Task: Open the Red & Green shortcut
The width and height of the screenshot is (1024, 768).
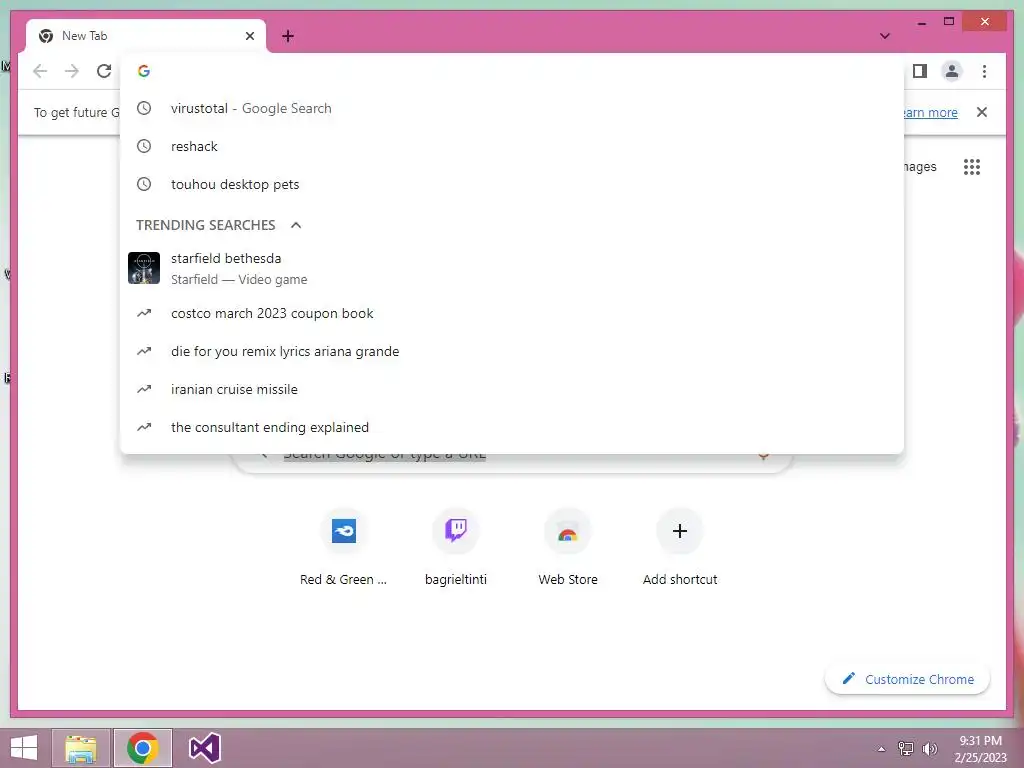Action: 344,547
